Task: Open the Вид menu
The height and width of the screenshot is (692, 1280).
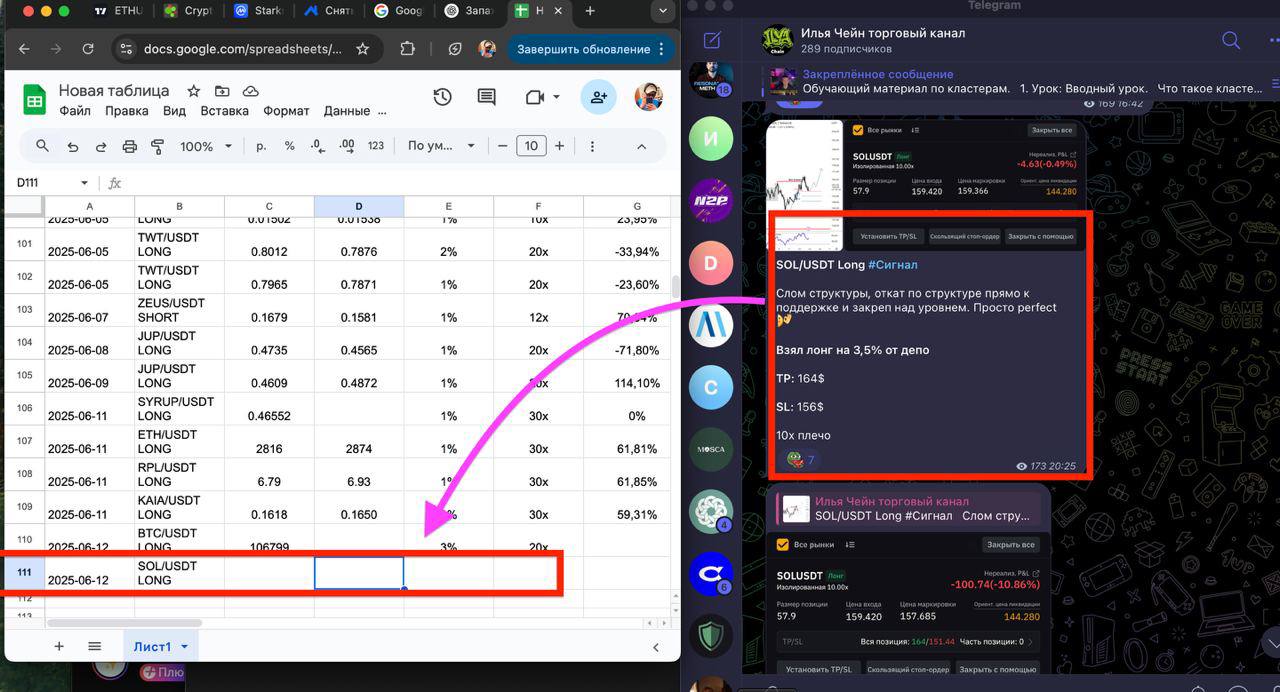Action: click(174, 111)
